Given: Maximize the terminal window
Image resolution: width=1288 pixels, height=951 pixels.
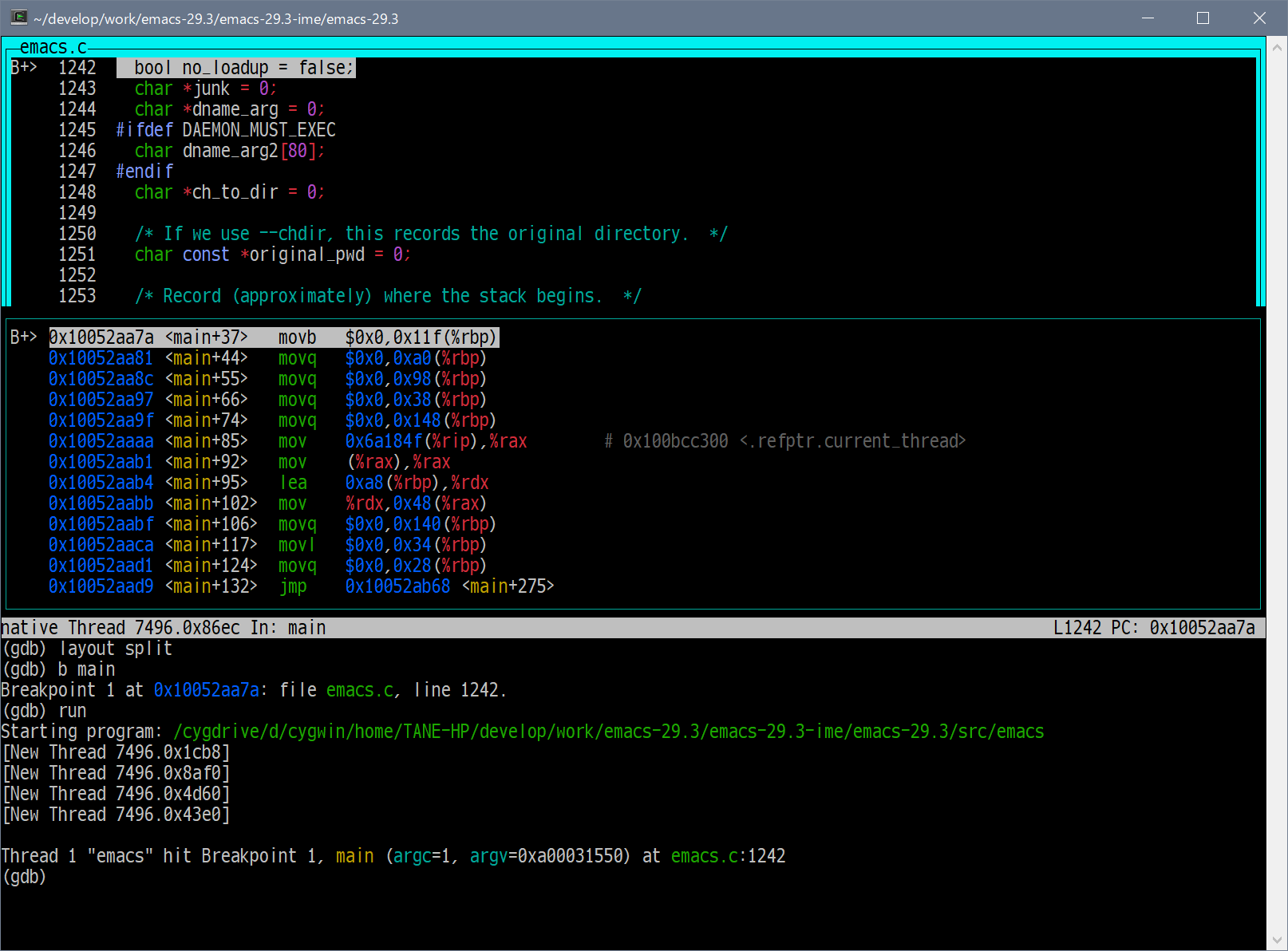Looking at the screenshot, I should tap(1203, 18).
